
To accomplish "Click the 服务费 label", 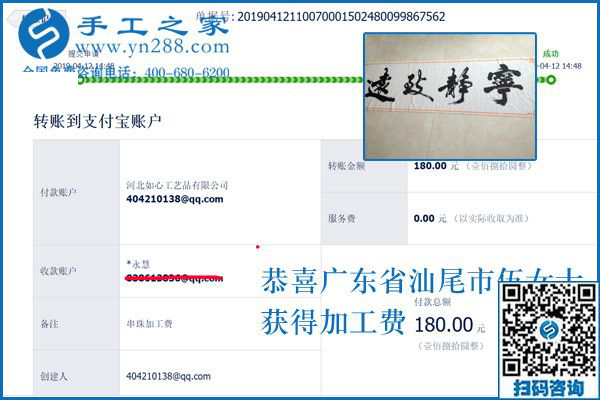I will (x=342, y=219).
